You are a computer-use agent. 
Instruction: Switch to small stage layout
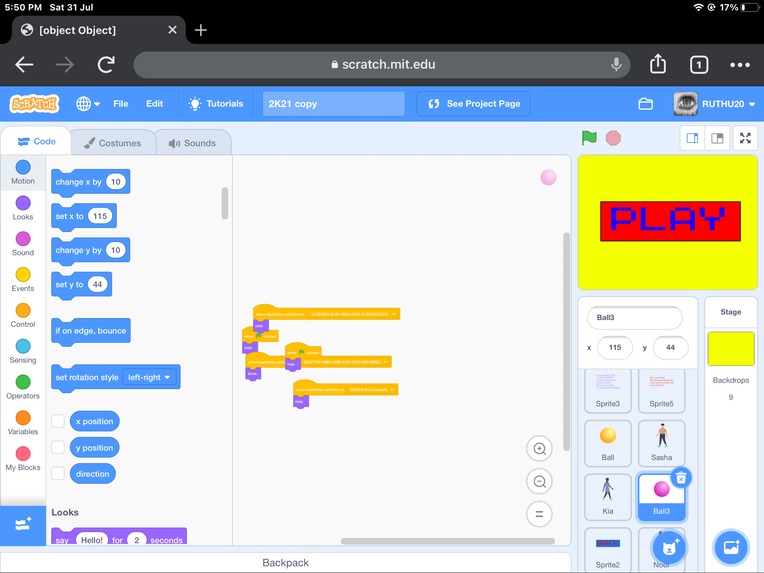tap(692, 138)
